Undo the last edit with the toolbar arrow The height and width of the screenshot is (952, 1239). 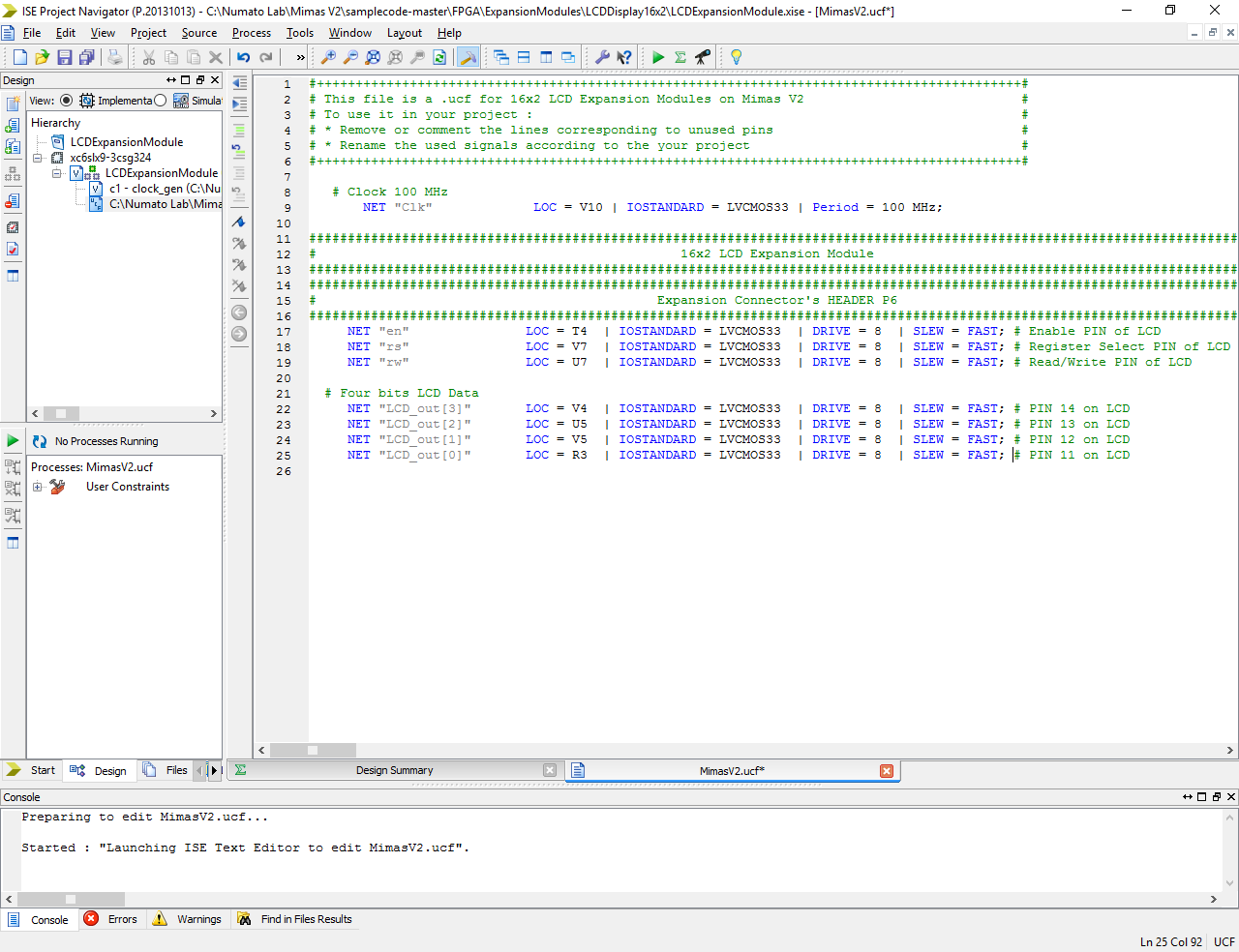(244, 57)
